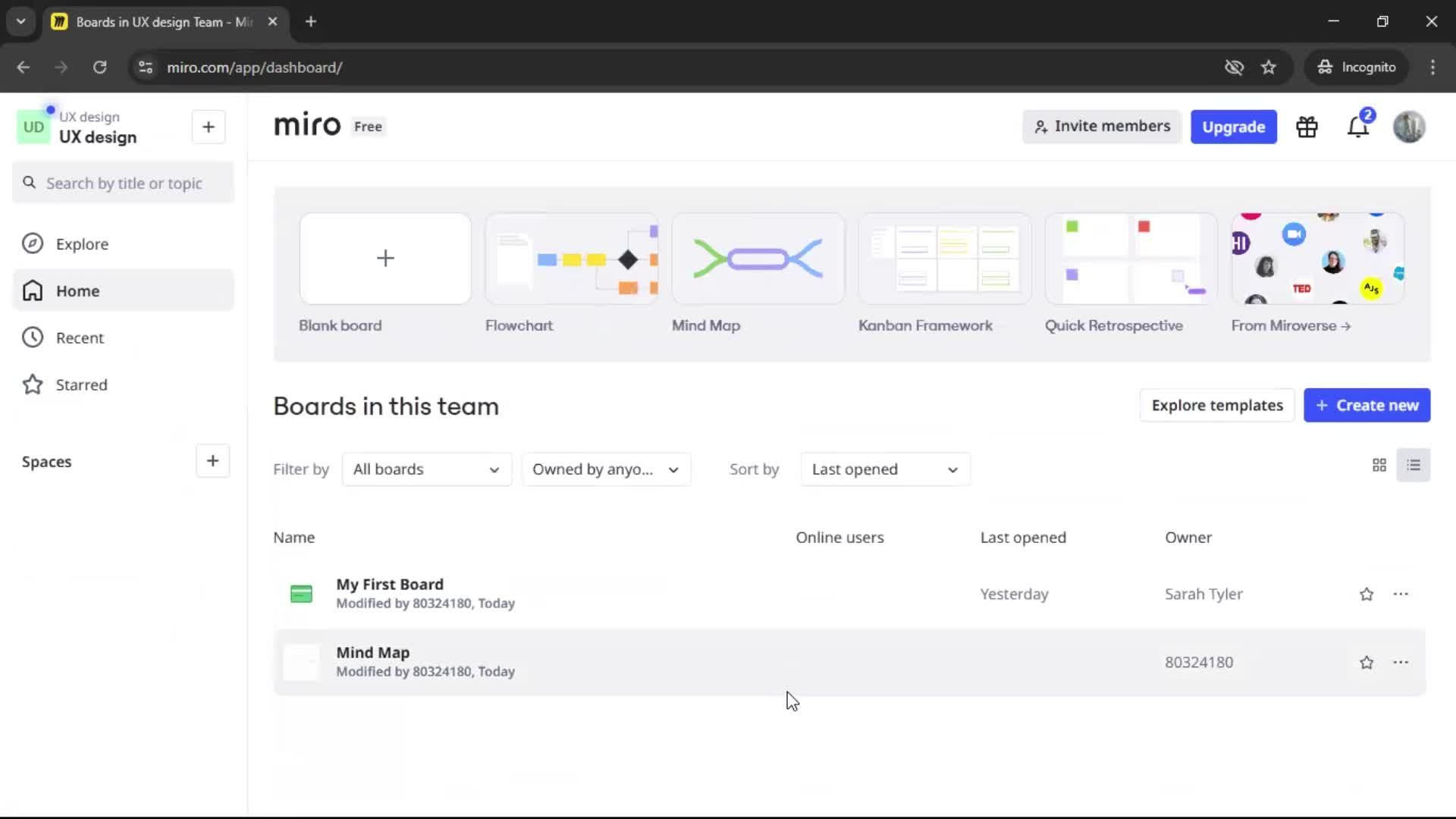View site information icon in address bar
The height and width of the screenshot is (819, 1456).
(146, 67)
